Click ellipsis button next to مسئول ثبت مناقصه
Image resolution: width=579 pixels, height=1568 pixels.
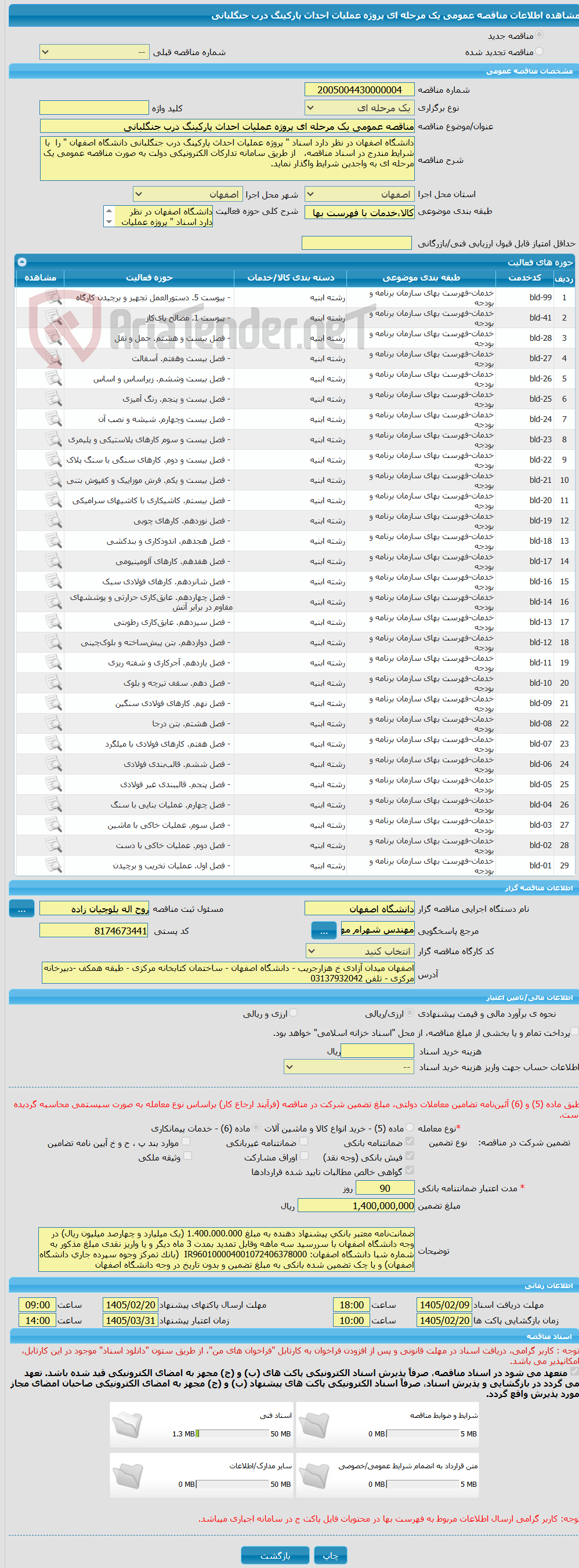pos(22,909)
